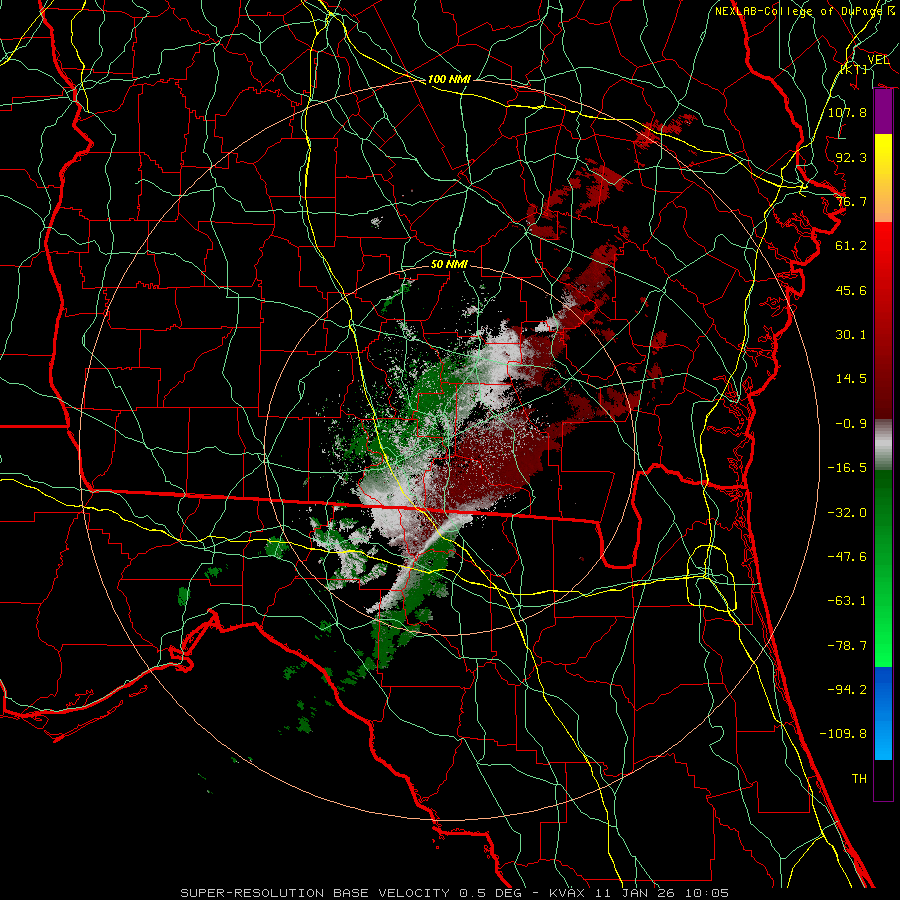Click the Super-Resolution Base Velocity caption
The image size is (900, 900).
455,893
